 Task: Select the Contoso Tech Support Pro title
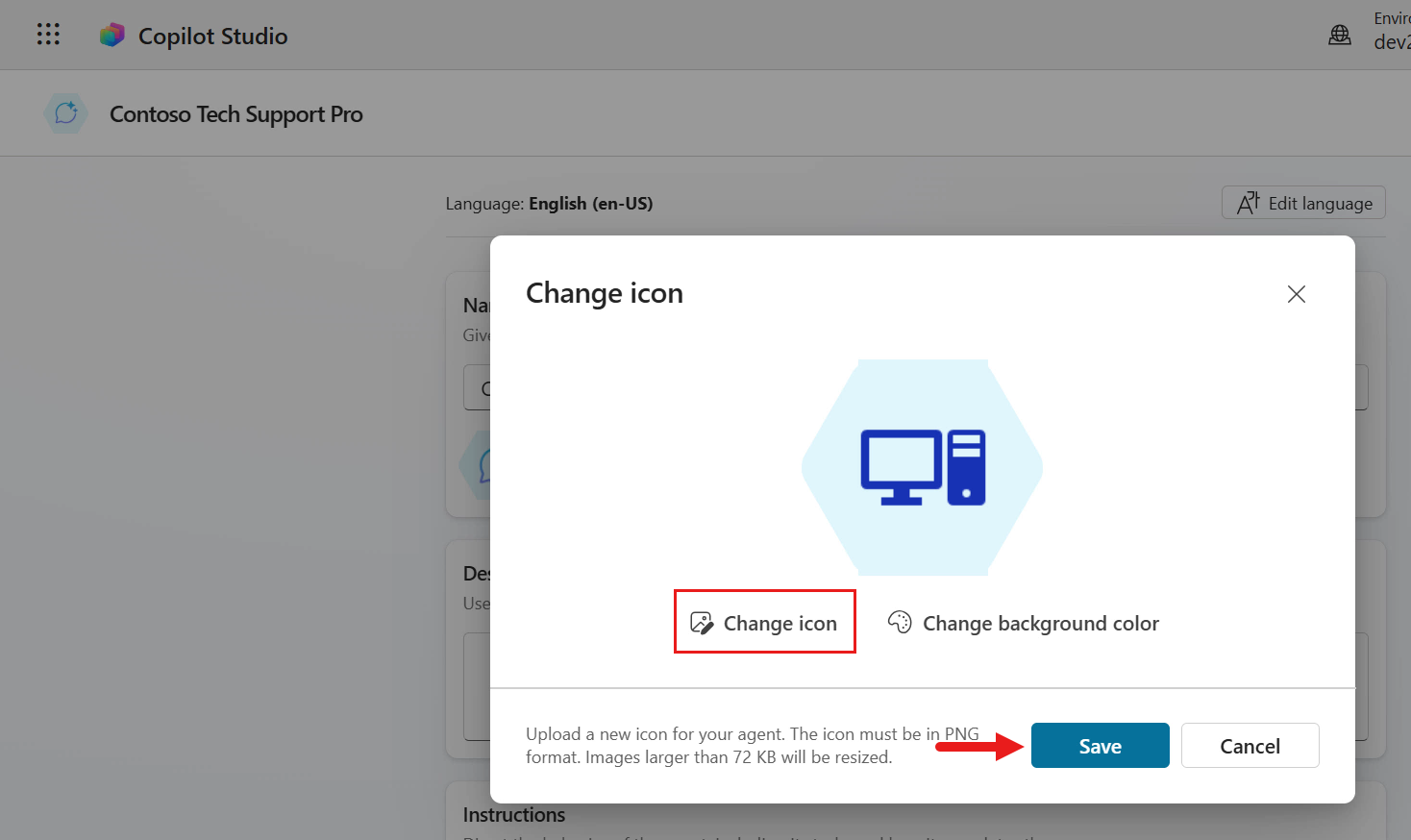click(235, 114)
